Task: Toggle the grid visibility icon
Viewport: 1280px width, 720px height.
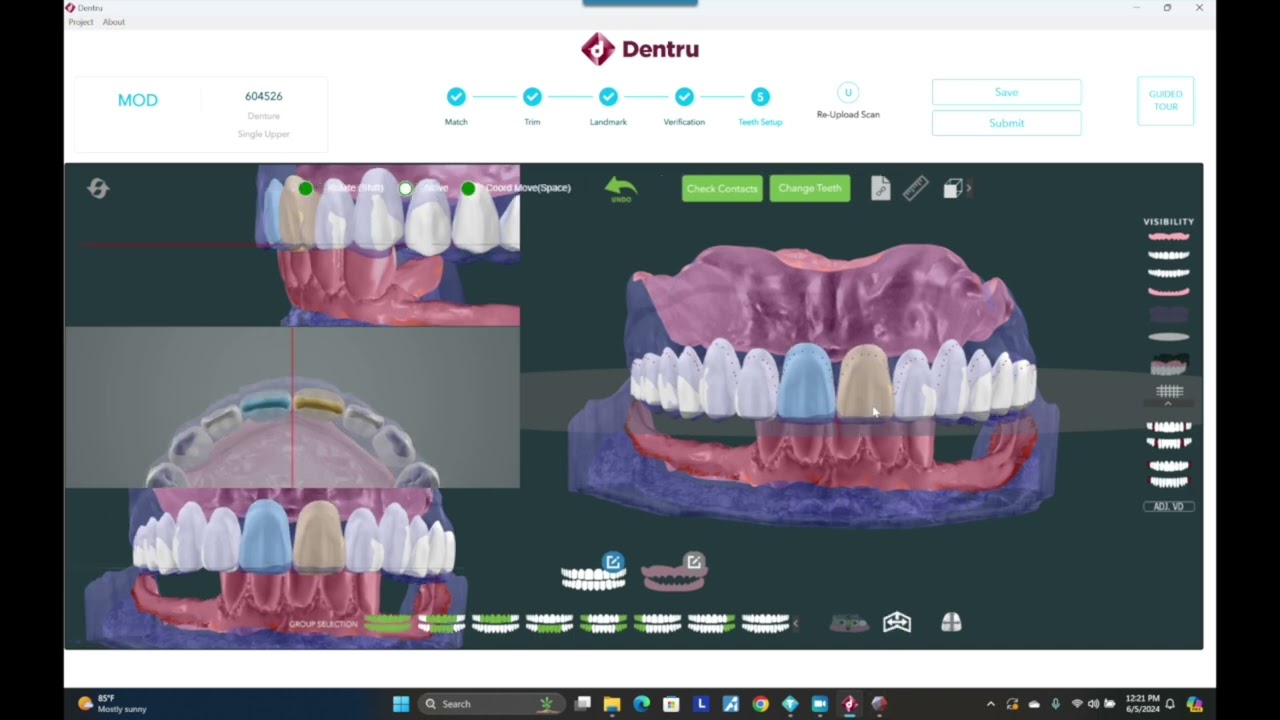Action: tap(1169, 391)
